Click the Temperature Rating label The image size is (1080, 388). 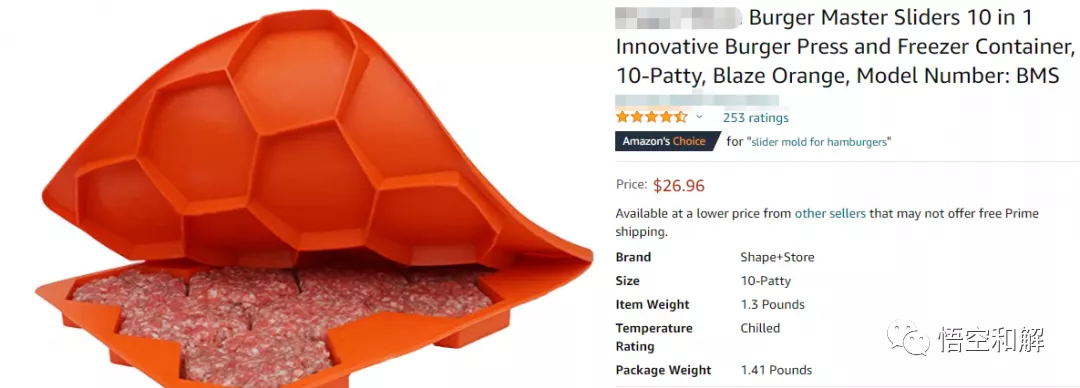tap(654, 337)
